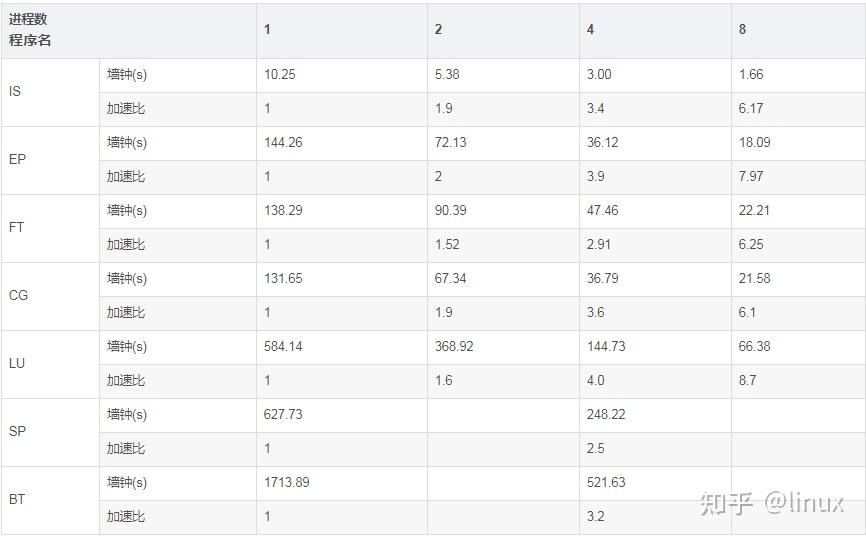The height and width of the screenshot is (537, 866).
Task: Click the EP program name cell
Action: point(17,160)
